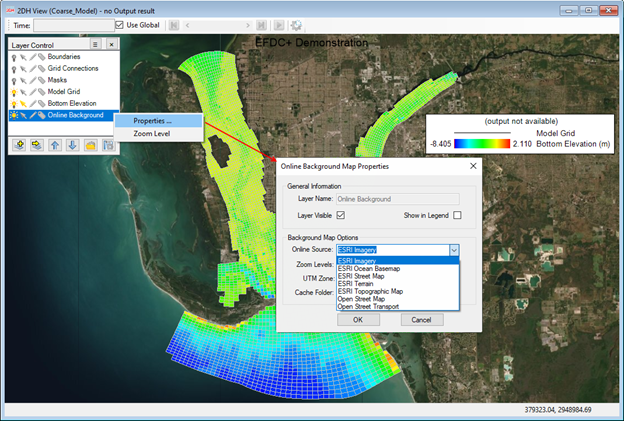Uncheck the Use Global checkbox

click(119, 25)
